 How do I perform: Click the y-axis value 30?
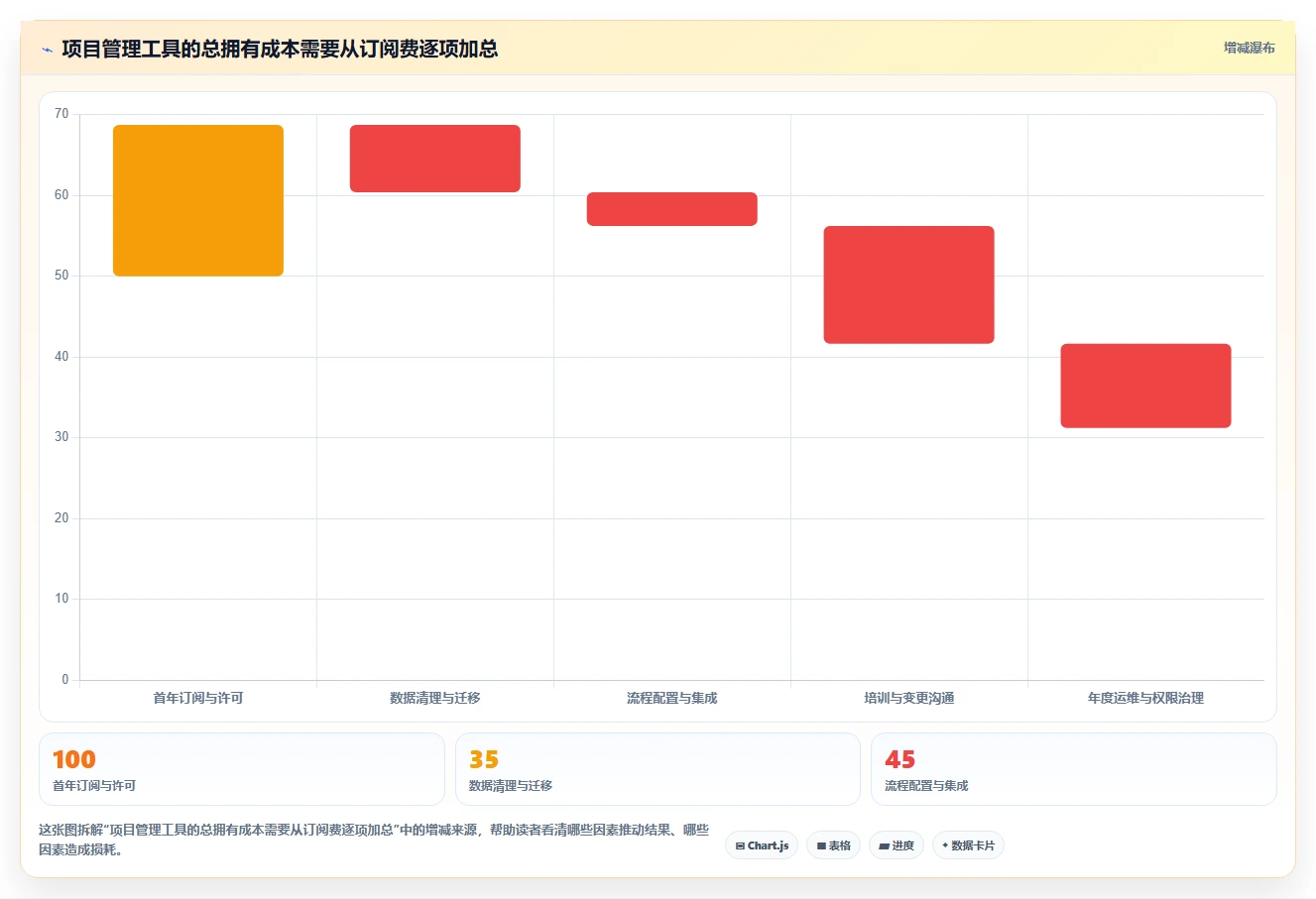click(x=61, y=437)
